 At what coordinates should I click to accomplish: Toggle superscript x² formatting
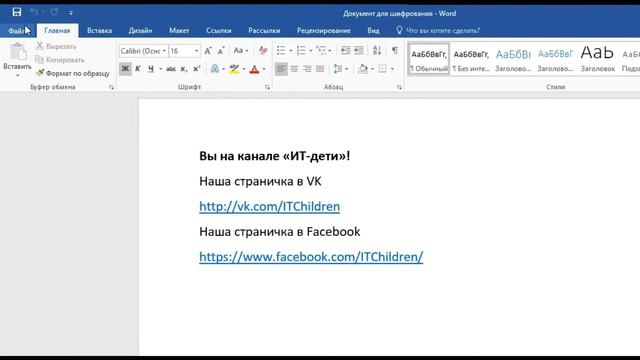[197, 69]
